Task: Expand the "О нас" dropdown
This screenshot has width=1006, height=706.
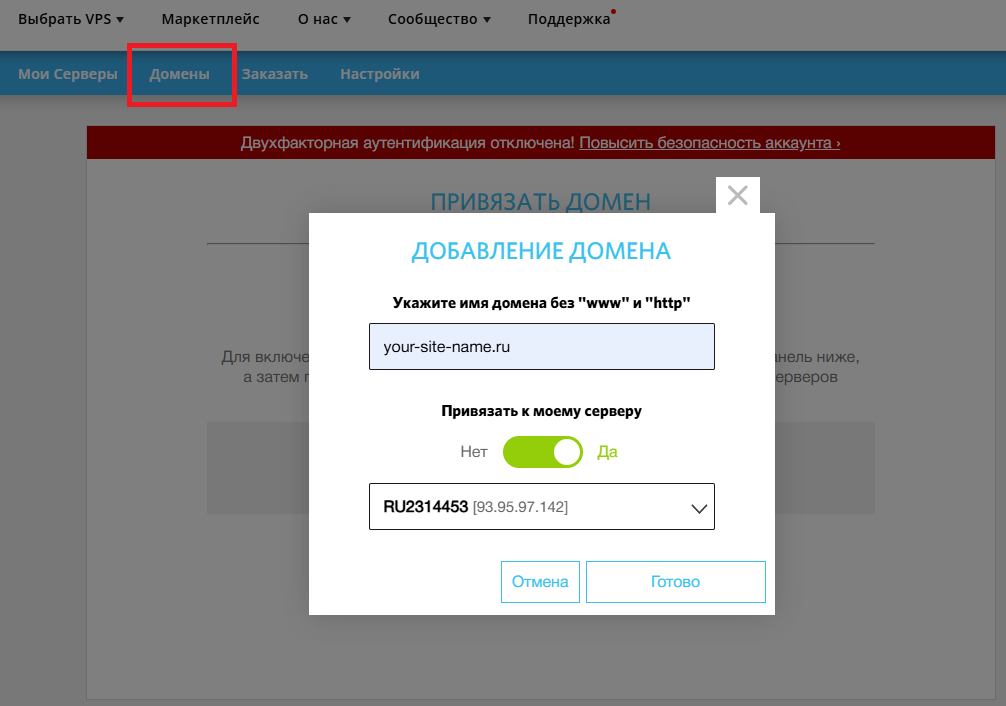Action: (x=323, y=18)
